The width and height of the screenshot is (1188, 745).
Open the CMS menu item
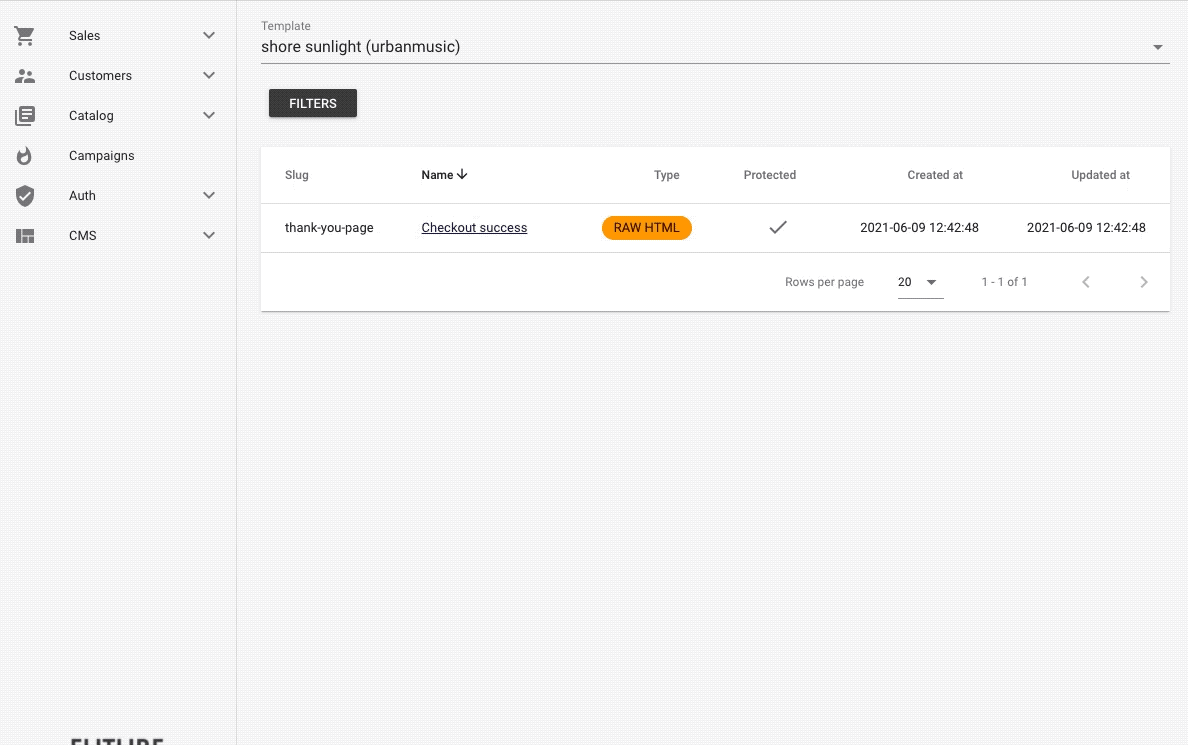click(118, 236)
